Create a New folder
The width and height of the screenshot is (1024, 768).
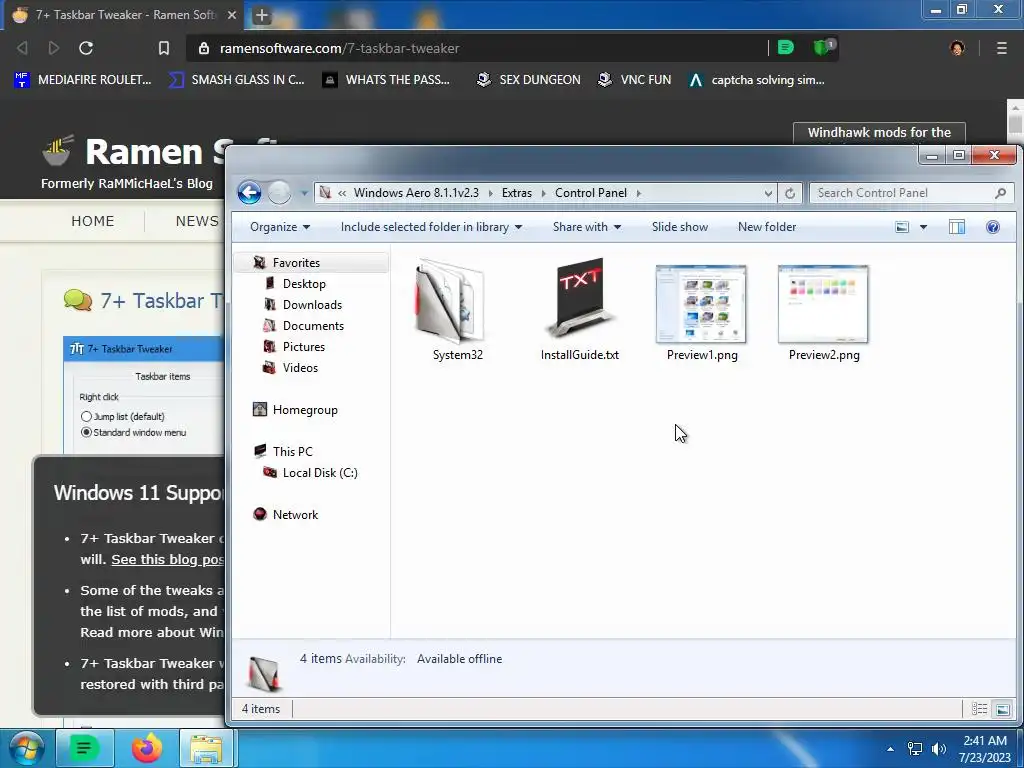click(x=767, y=227)
